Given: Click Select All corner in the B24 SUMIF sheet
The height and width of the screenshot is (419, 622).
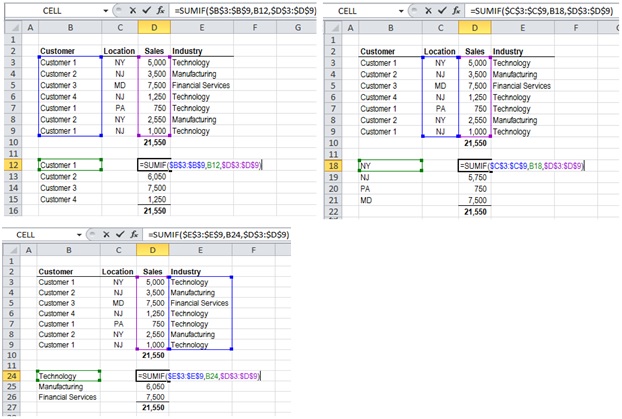Looking at the screenshot, I should [x=12, y=250].
